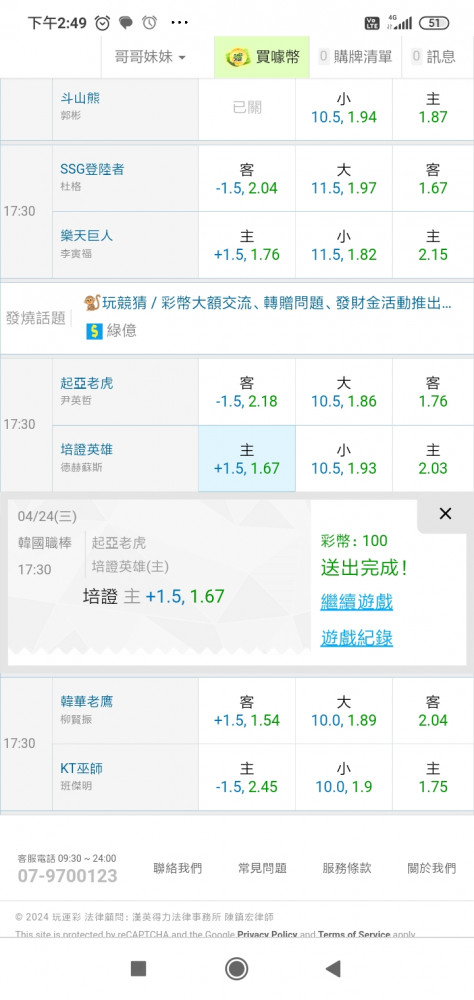Open the monkey emoji hot topic post
The width and height of the screenshot is (474, 1000).
(x=268, y=303)
